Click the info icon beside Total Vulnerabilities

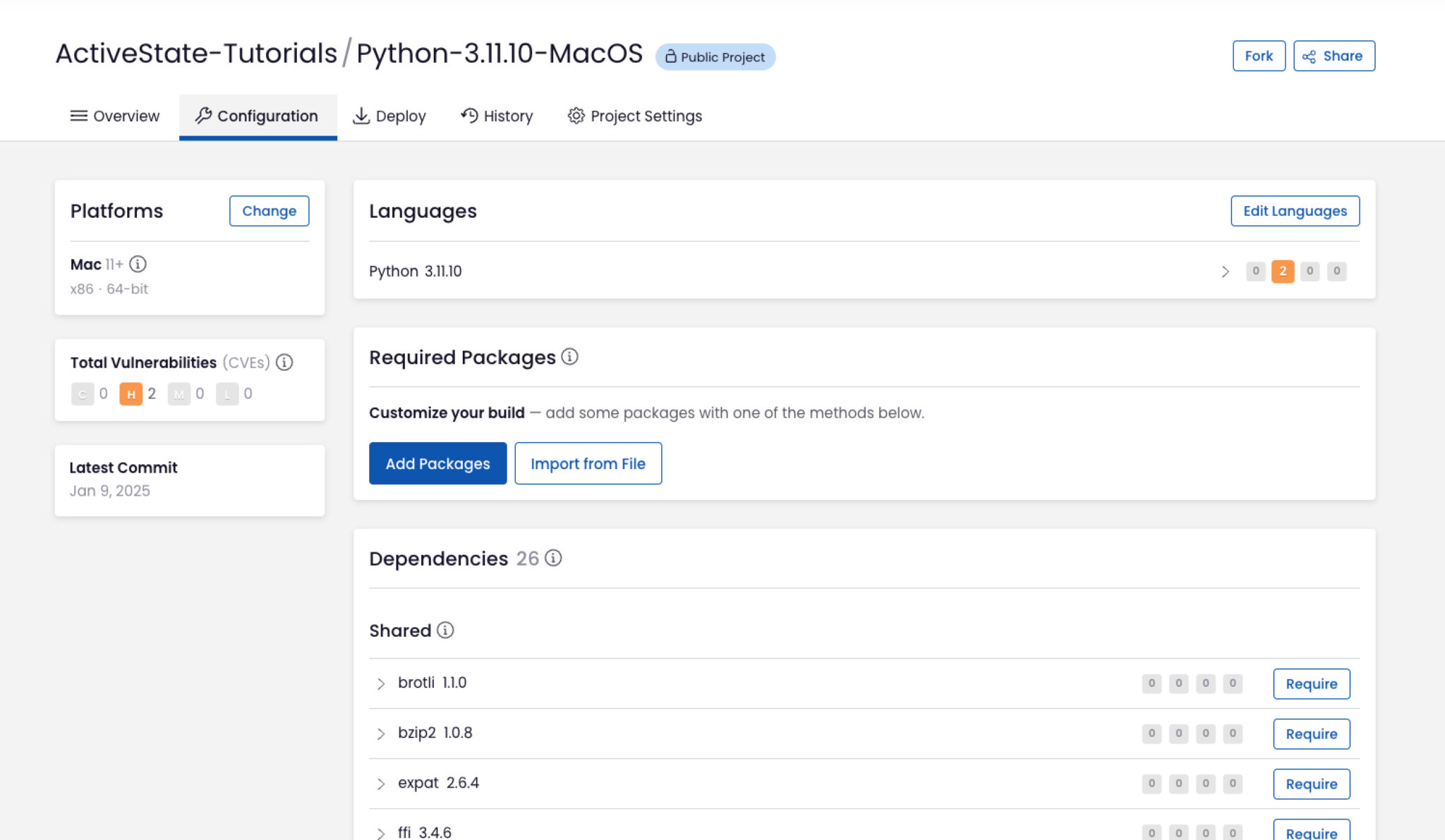pos(285,363)
